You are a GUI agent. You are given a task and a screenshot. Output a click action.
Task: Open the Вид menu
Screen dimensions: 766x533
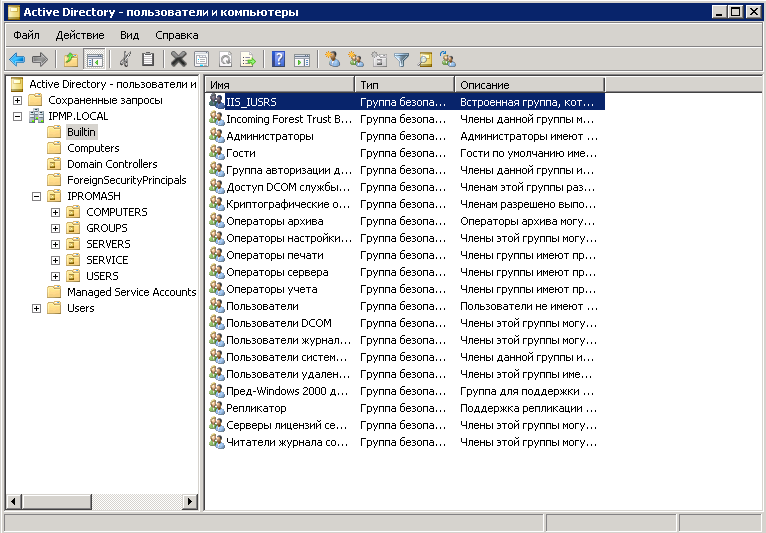click(129, 35)
